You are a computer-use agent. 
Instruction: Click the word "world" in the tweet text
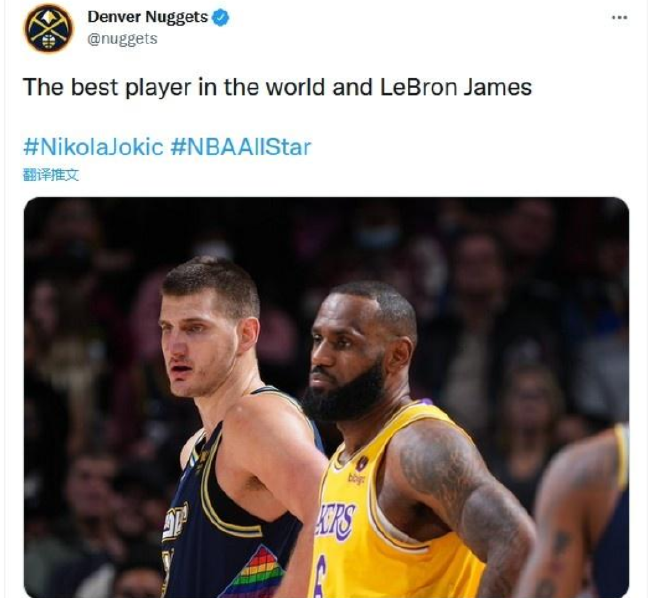click(295, 87)
